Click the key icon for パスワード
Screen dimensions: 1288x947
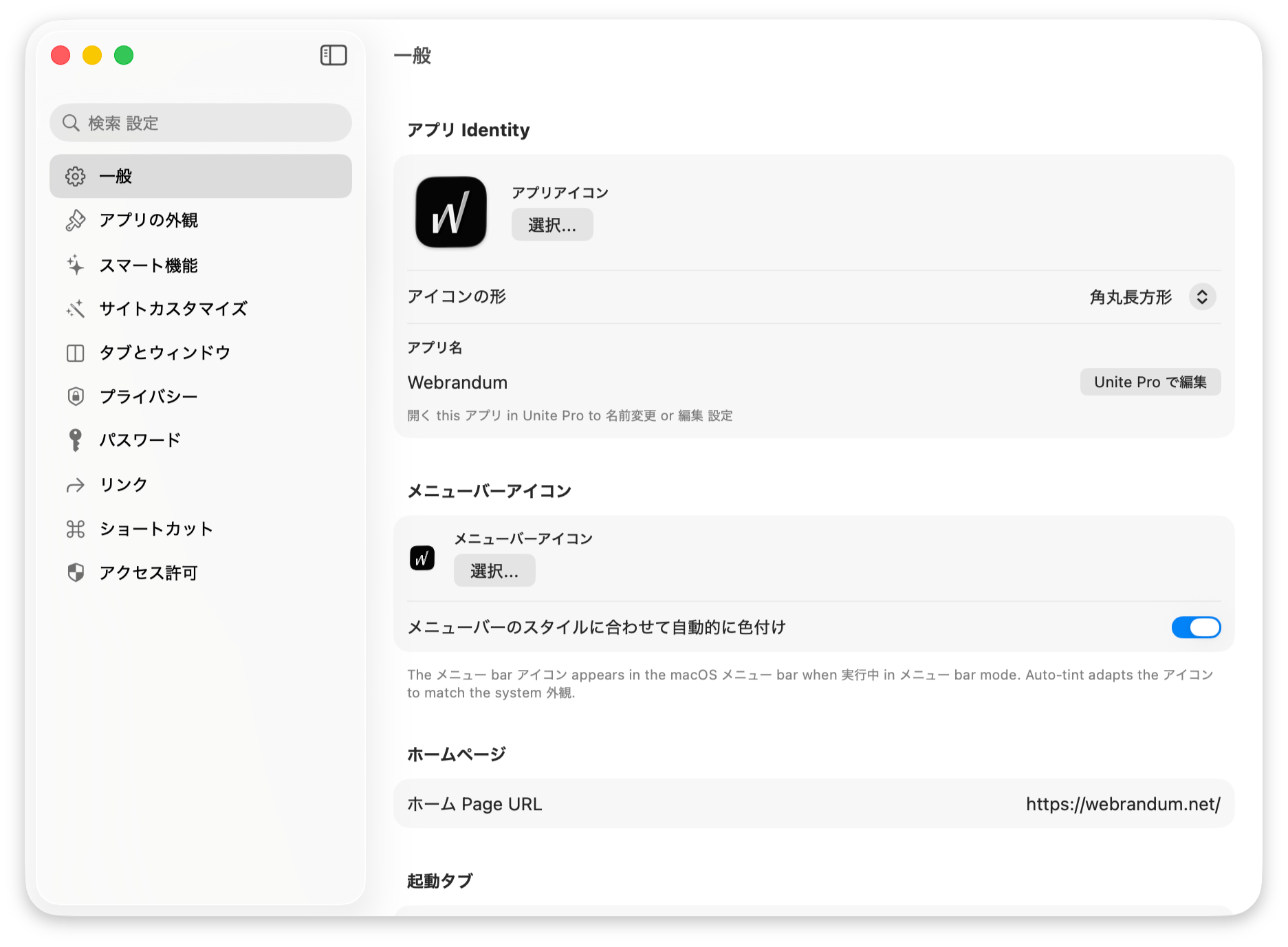click(x=75, y=440)
